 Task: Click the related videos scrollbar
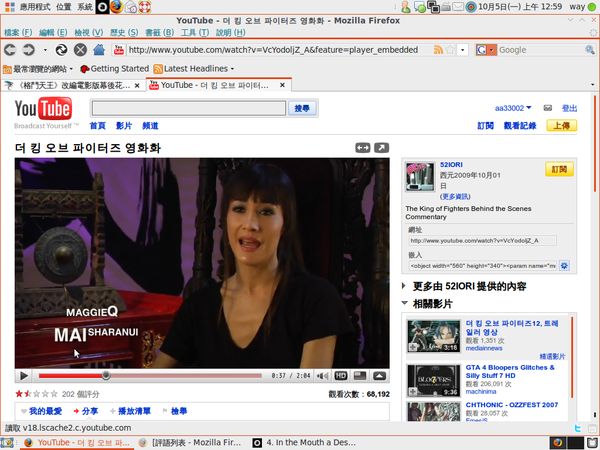click(x=572, y=357)
